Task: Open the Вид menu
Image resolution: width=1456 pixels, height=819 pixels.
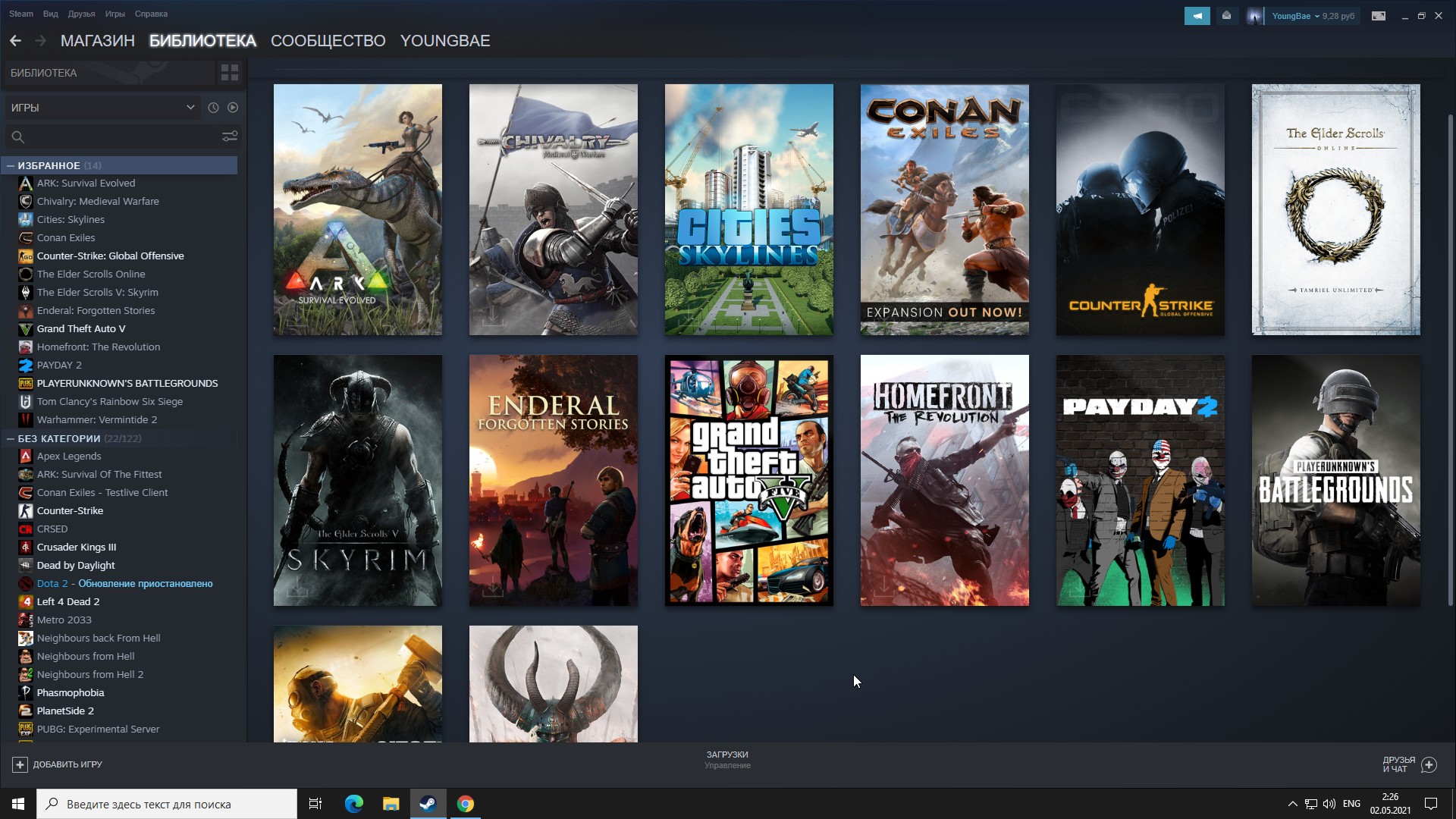Action: (x=51, y=14)
